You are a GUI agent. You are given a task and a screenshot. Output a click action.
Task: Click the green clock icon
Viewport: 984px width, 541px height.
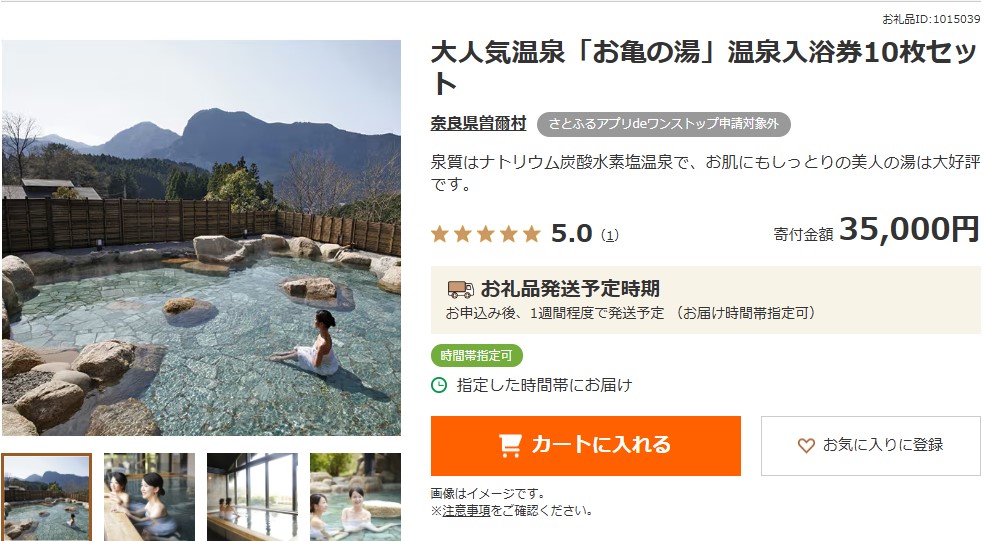pyautogui.click(x=439, y=385)
